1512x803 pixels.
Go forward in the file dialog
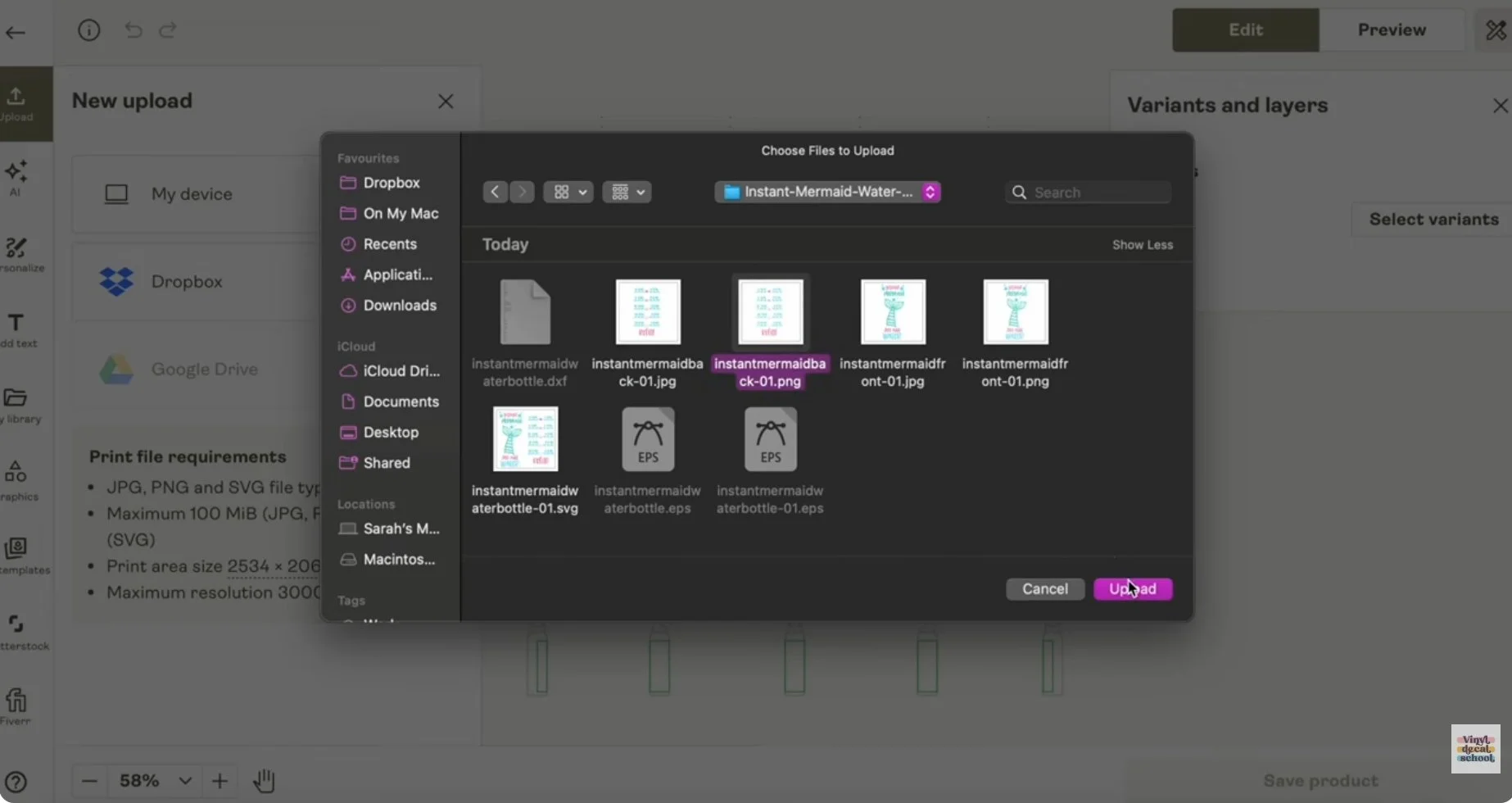pos(522,192)
